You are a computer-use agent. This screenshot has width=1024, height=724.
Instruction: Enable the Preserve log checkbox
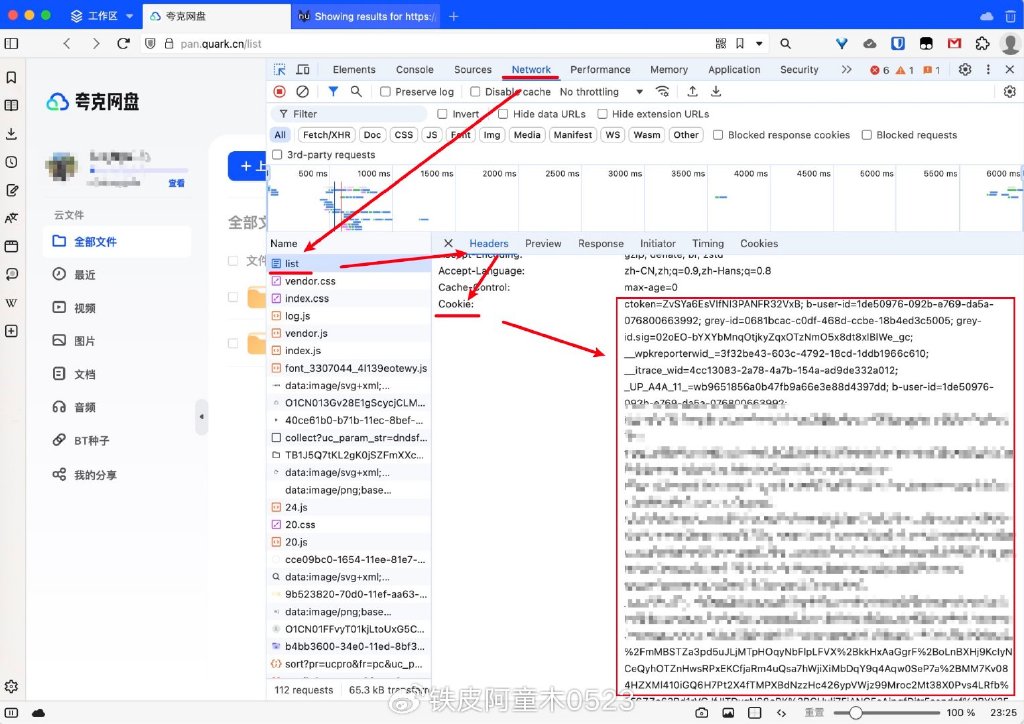(x=383, y=91)
